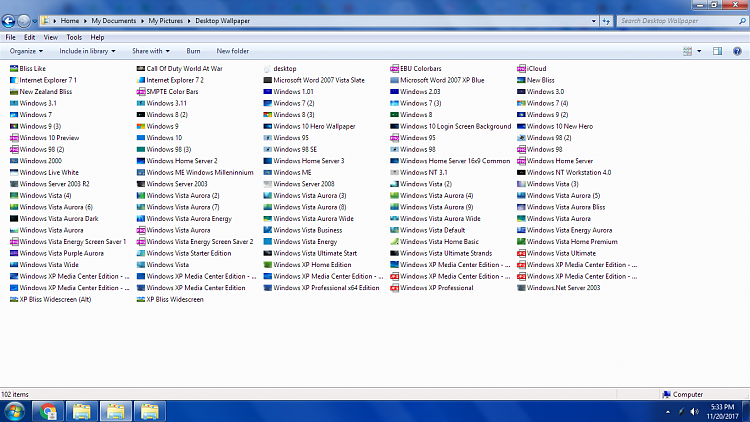Select Windows XP Professional x64 Edition
This screenshot has width=750, height=422.
[x=321, y=288]
